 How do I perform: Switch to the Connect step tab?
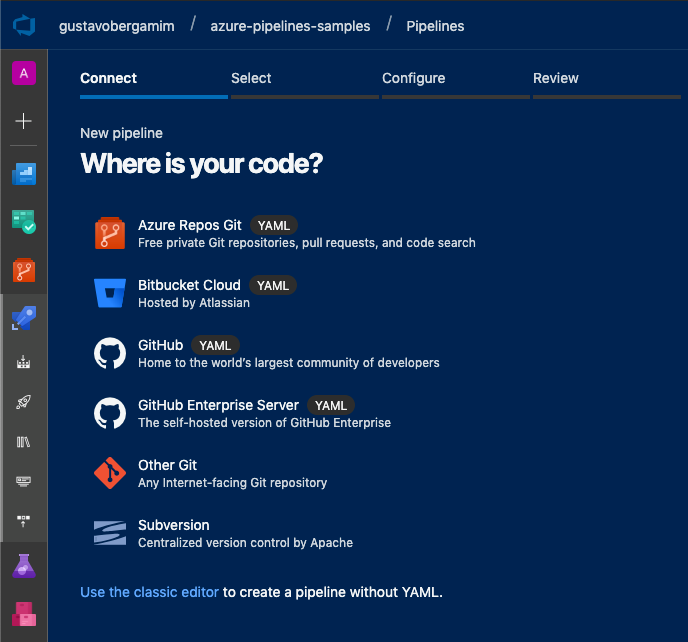[154, 83]
